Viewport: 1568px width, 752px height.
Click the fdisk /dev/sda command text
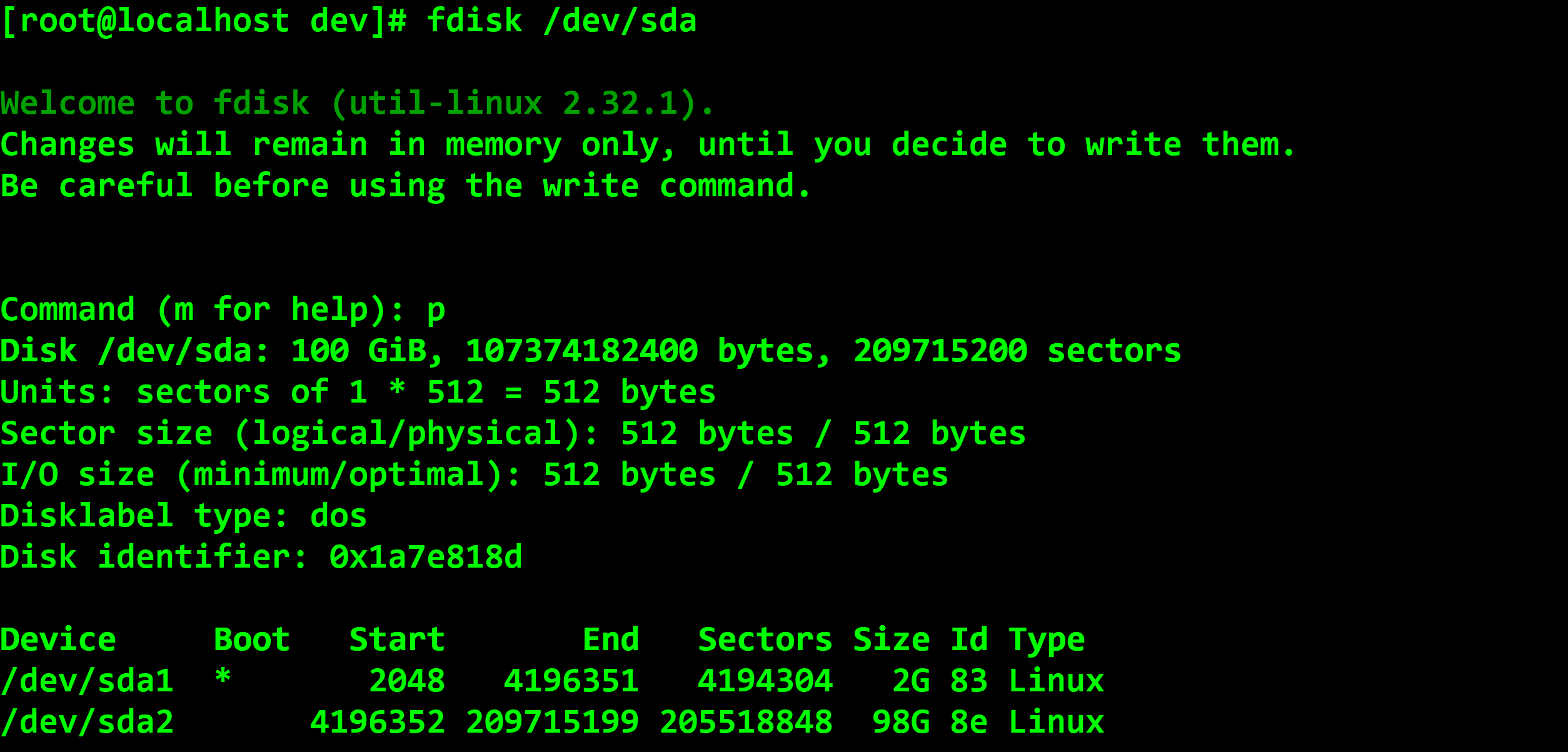[561, 21]
